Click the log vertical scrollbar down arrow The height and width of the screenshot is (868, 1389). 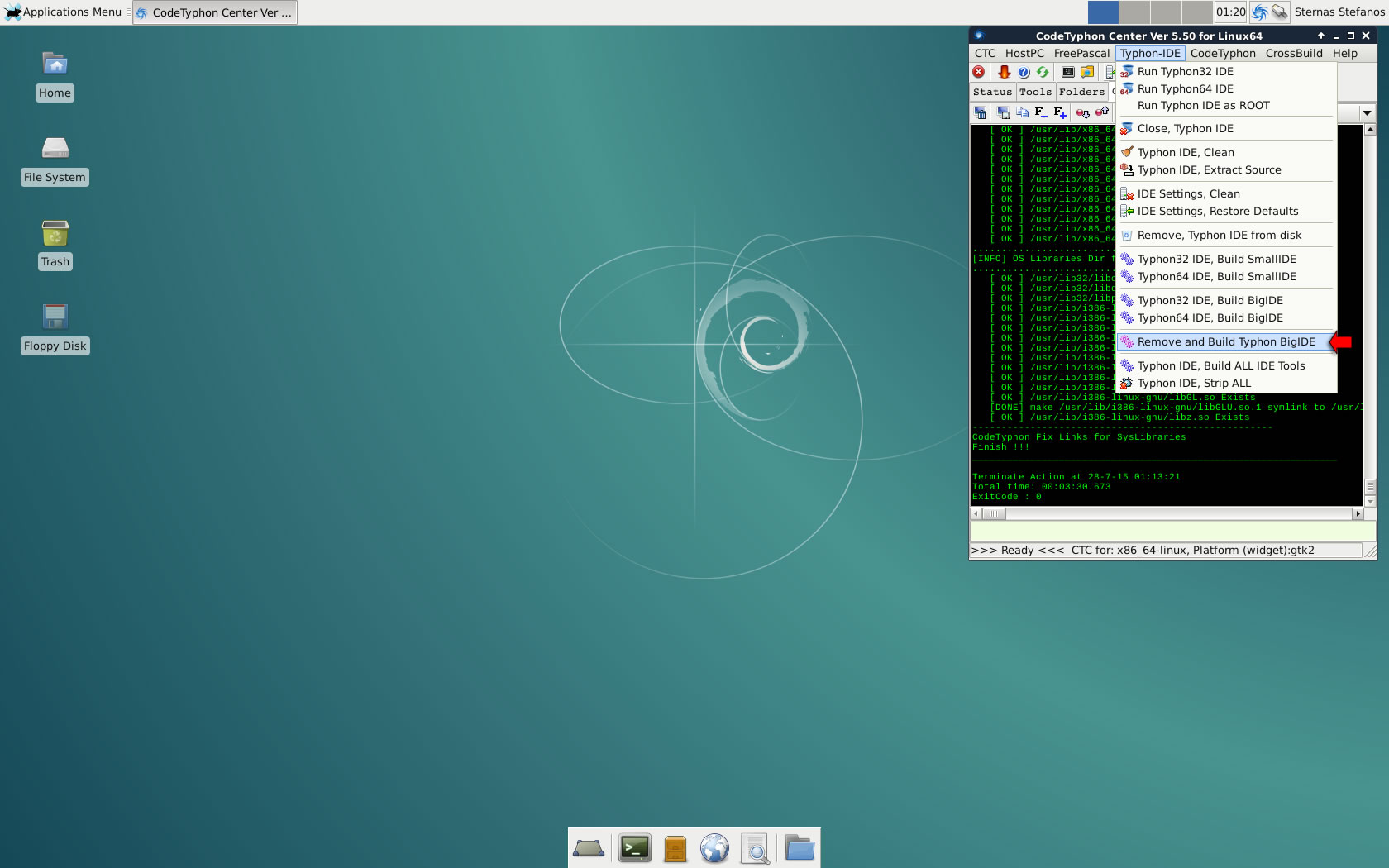pyautogui.click(x=1370, y=501)
